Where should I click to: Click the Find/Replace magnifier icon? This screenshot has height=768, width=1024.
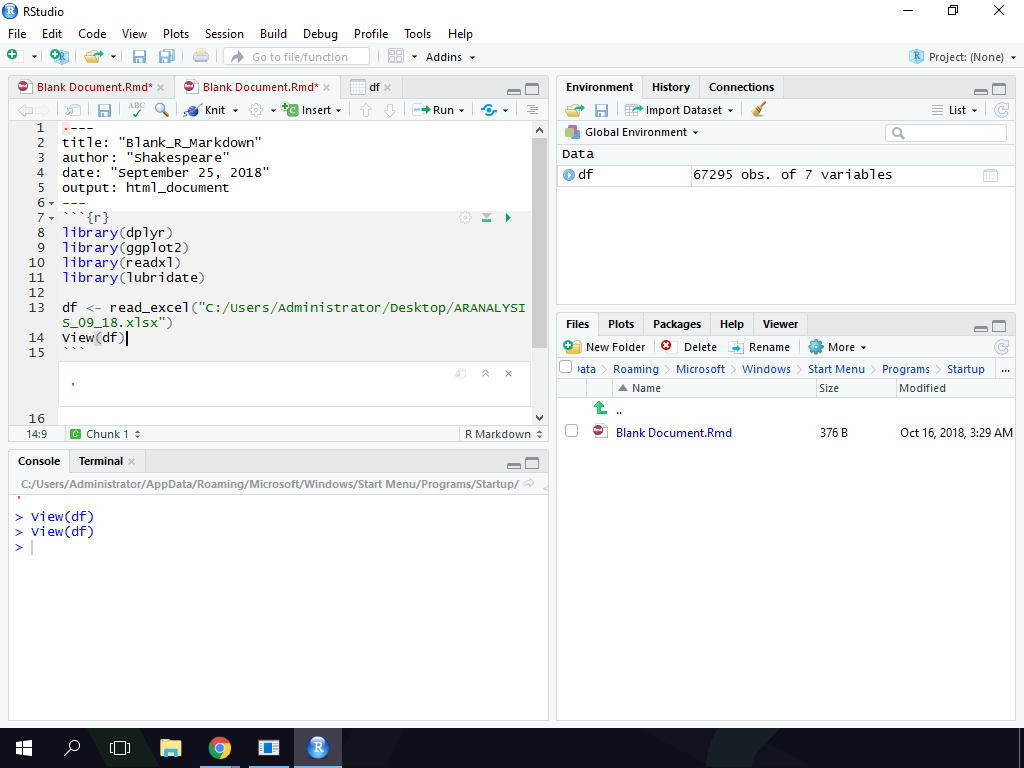point(162,109)
